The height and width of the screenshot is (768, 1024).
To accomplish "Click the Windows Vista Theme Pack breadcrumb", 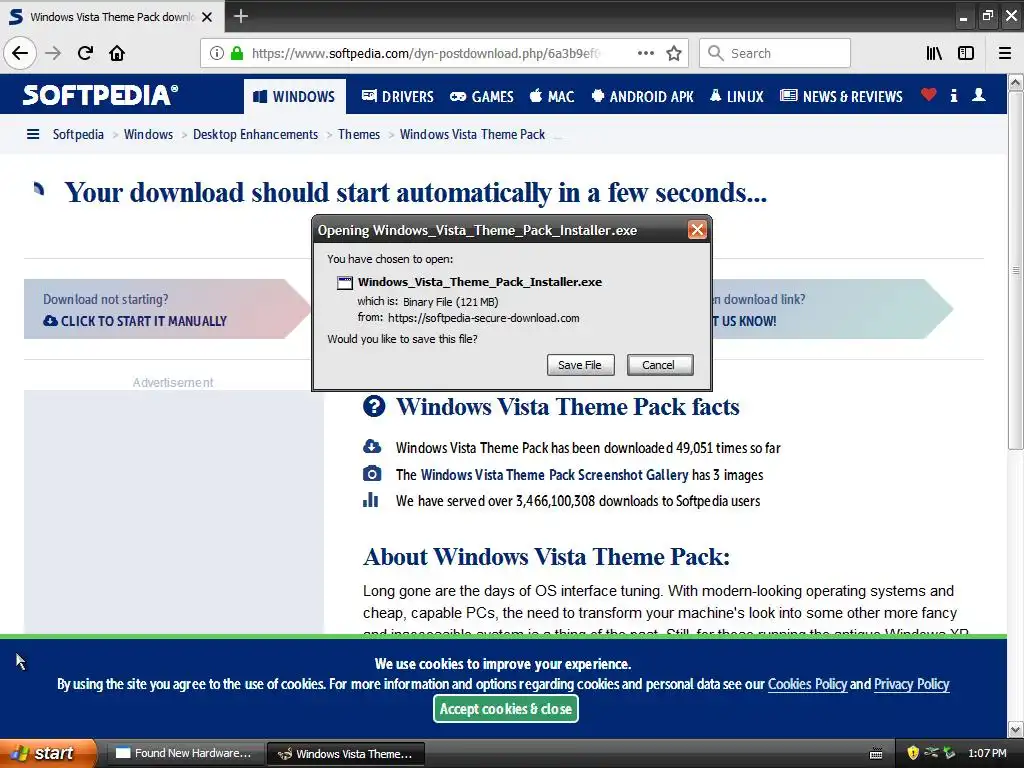I will tap(472, 135).
